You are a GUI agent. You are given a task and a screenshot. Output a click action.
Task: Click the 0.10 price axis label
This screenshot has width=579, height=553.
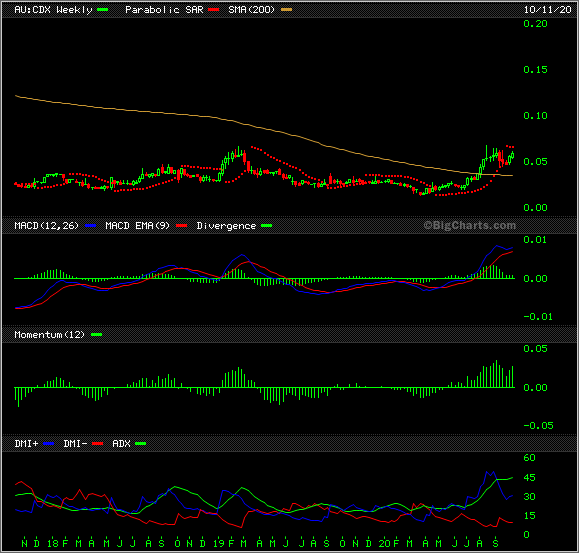coord(535,116)
